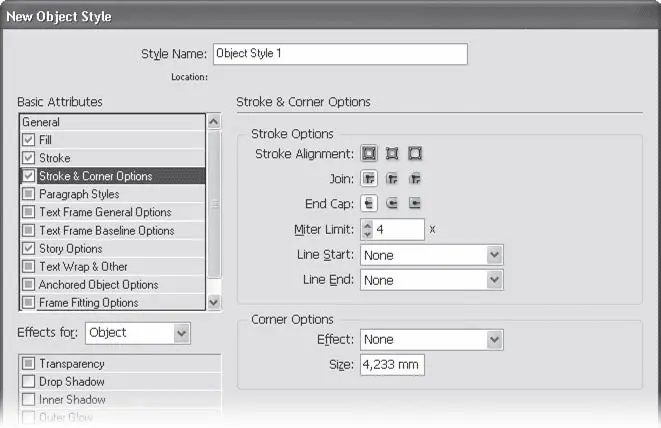Select align stroke to outside icon
This screenshot has width=661, height=428.
(415, 153)
